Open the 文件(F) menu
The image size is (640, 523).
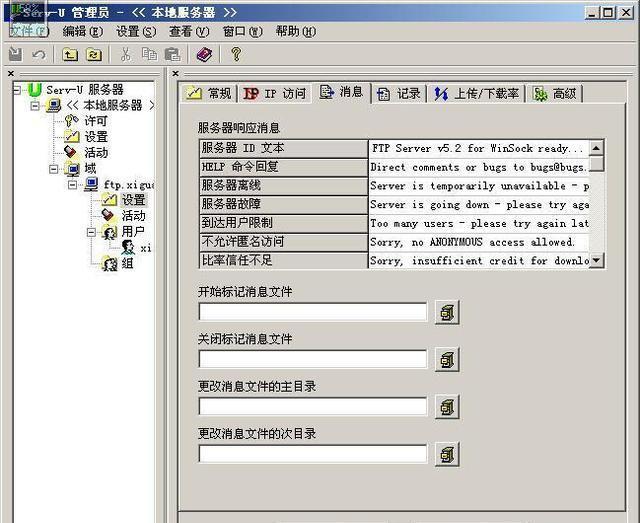click(29, 31)
